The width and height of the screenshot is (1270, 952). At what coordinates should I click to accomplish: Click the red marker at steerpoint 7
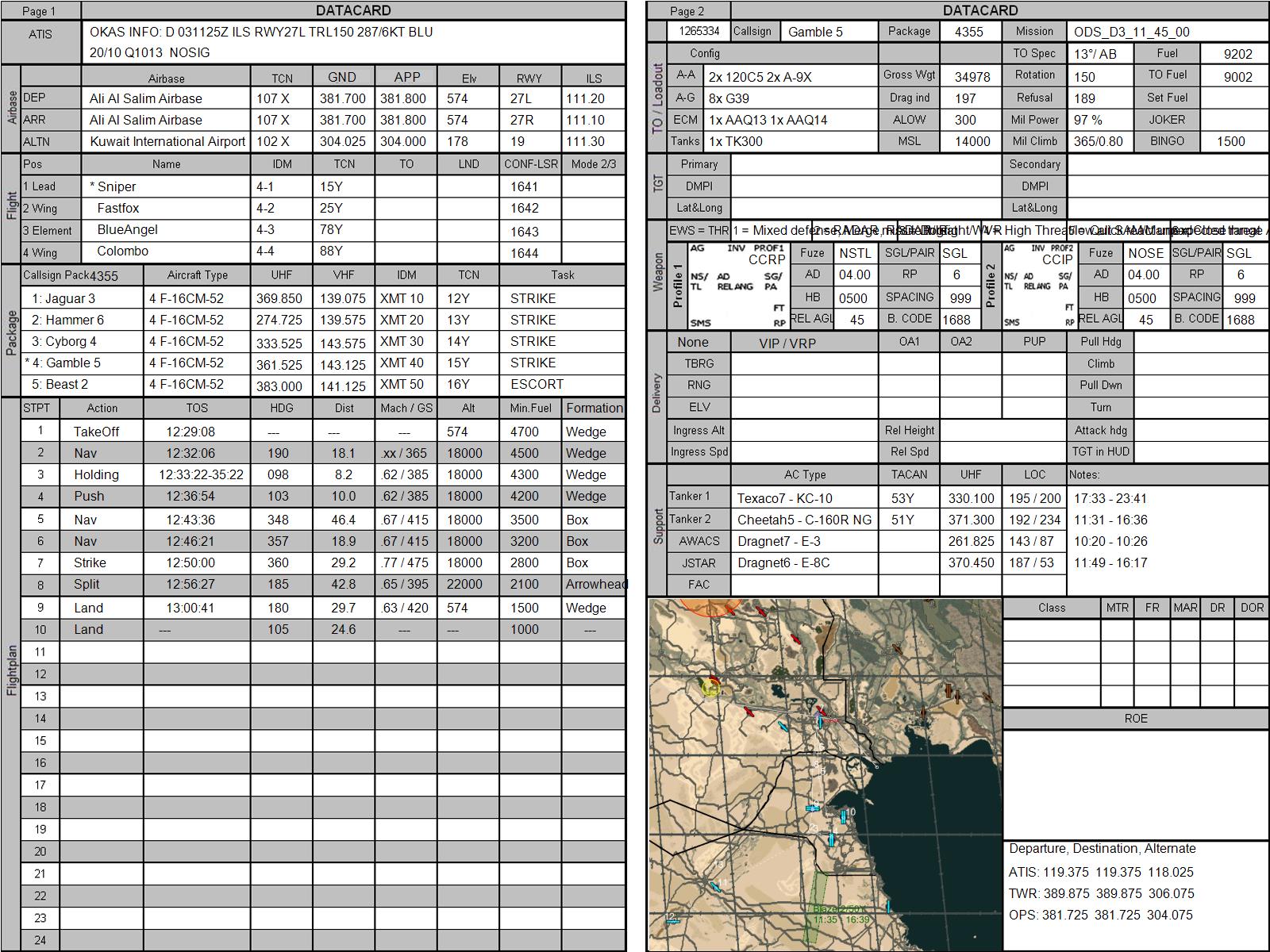[x=821, y=712]
